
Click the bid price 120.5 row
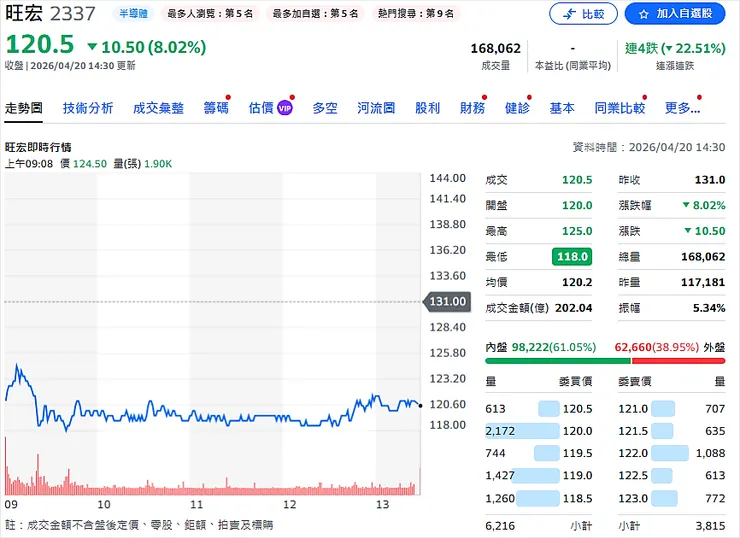538,409
